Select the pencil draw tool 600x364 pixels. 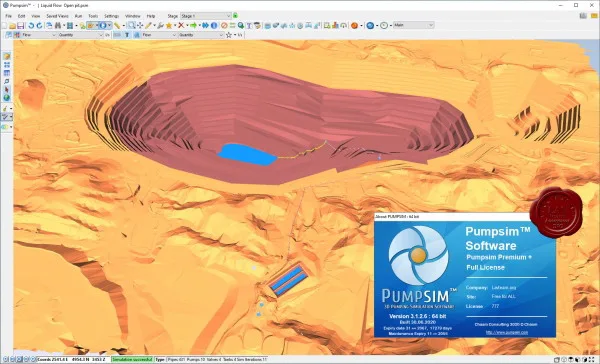[148, 26]
